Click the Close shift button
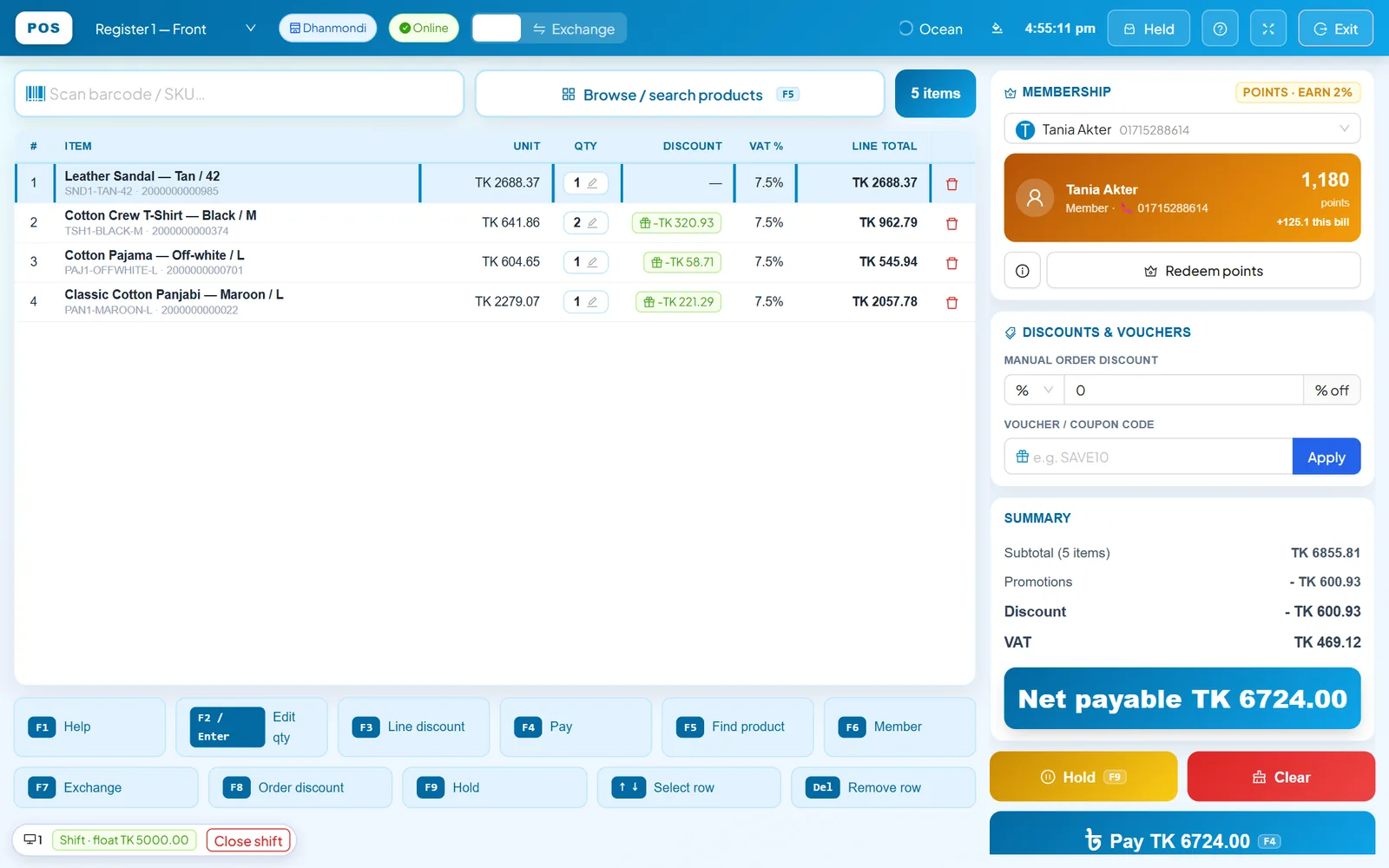 click(x=248, y=840)
